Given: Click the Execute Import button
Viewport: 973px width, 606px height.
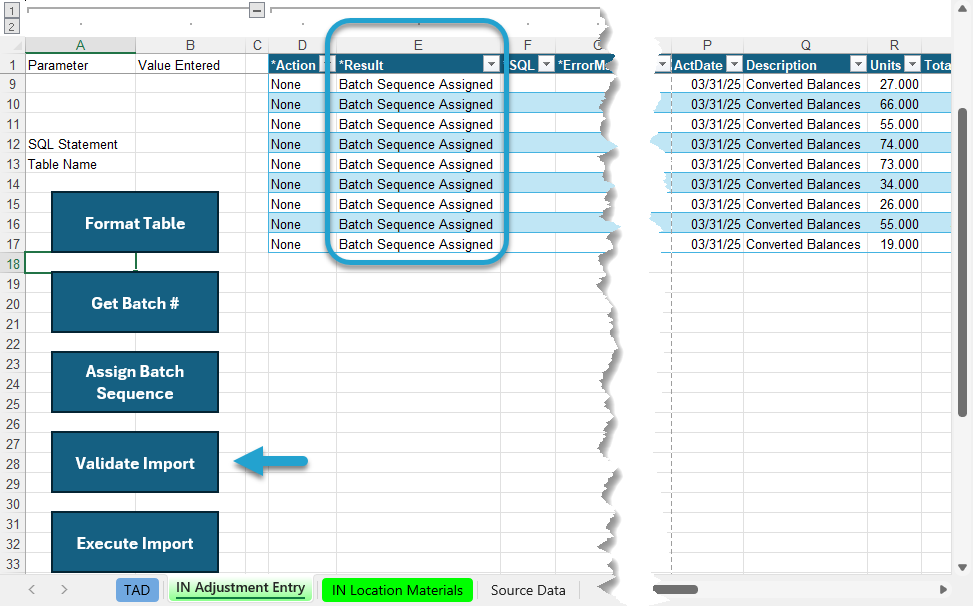Looking at the screenshot, I should [135, 542].
